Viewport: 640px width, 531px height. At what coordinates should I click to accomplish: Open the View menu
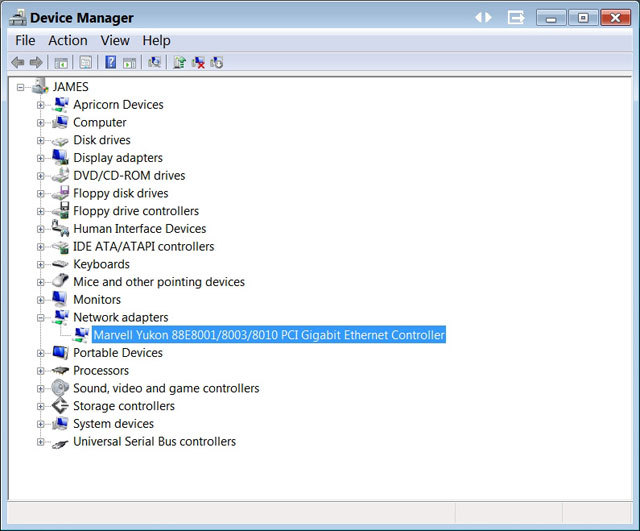coord(115,40)
